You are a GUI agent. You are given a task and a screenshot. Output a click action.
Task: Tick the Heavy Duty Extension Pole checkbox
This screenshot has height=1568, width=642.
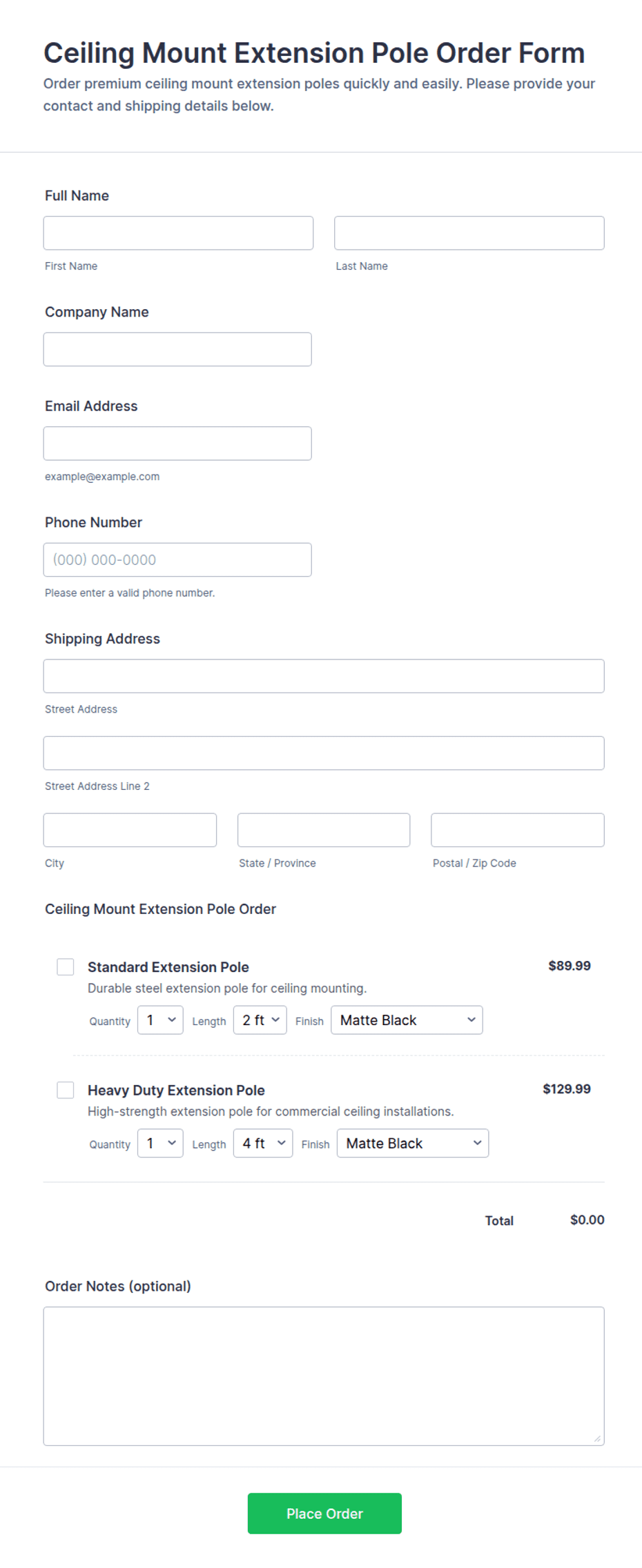(x=66, y=1090)
